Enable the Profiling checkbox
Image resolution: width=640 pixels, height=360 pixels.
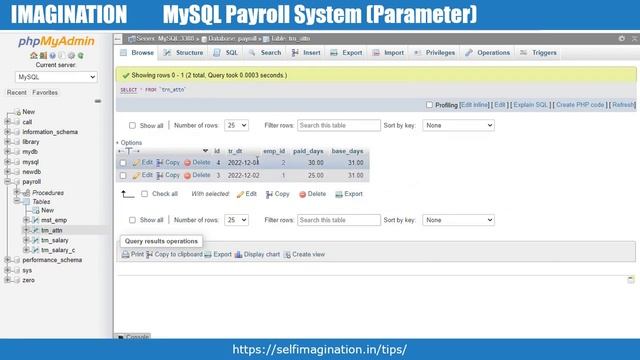click(429, 105)
